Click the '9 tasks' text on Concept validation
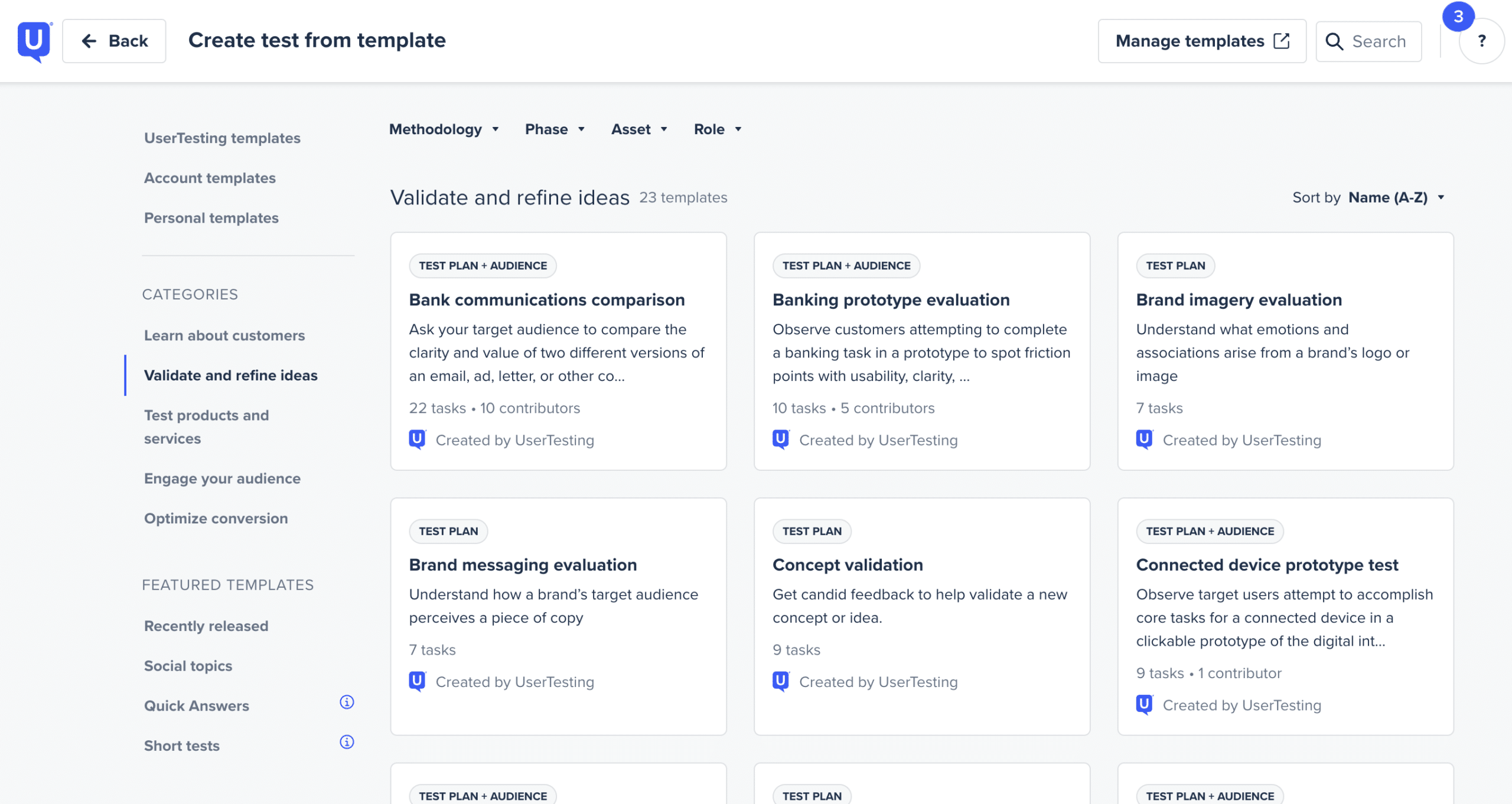Viewport: 1512px width, 804px height. tap(796, 650)
